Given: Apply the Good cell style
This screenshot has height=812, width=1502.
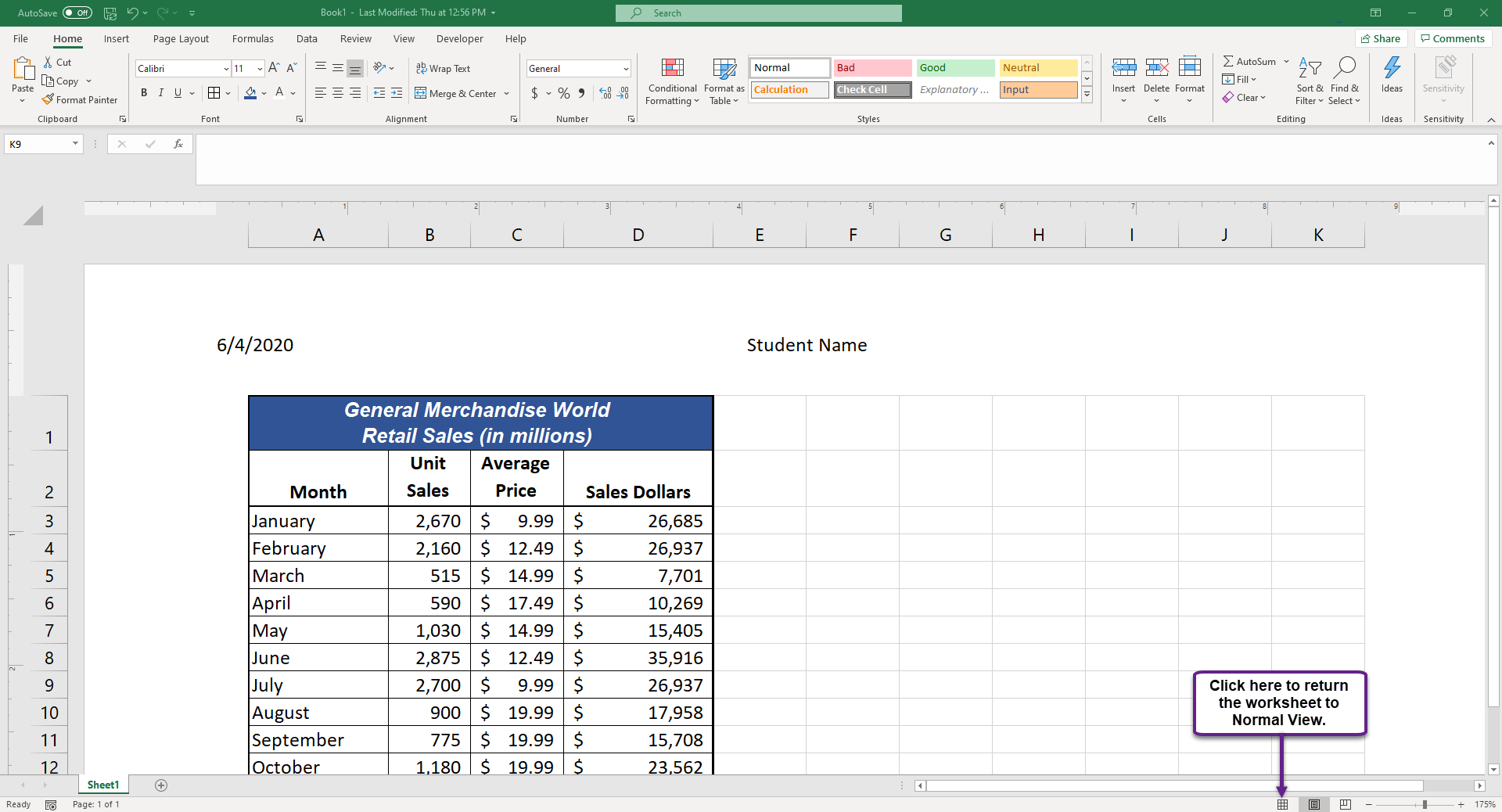Looking at the screenshot, I should point(955,68).
